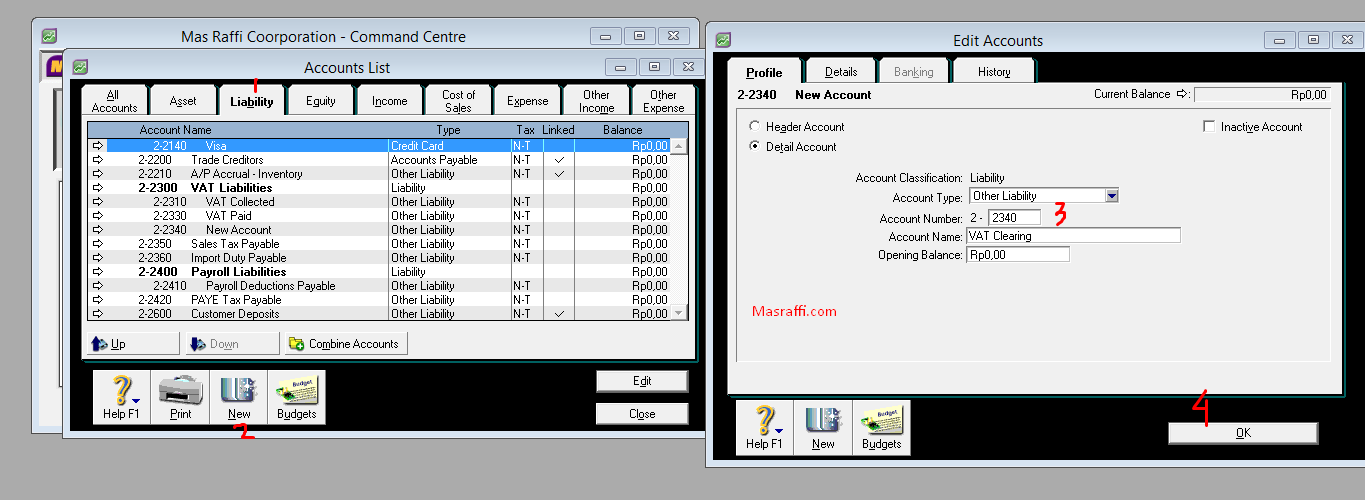Click accounts list scrollbar down arrow
The width and height of the screenshot is (1365, 500).
(x=680, y=313)
